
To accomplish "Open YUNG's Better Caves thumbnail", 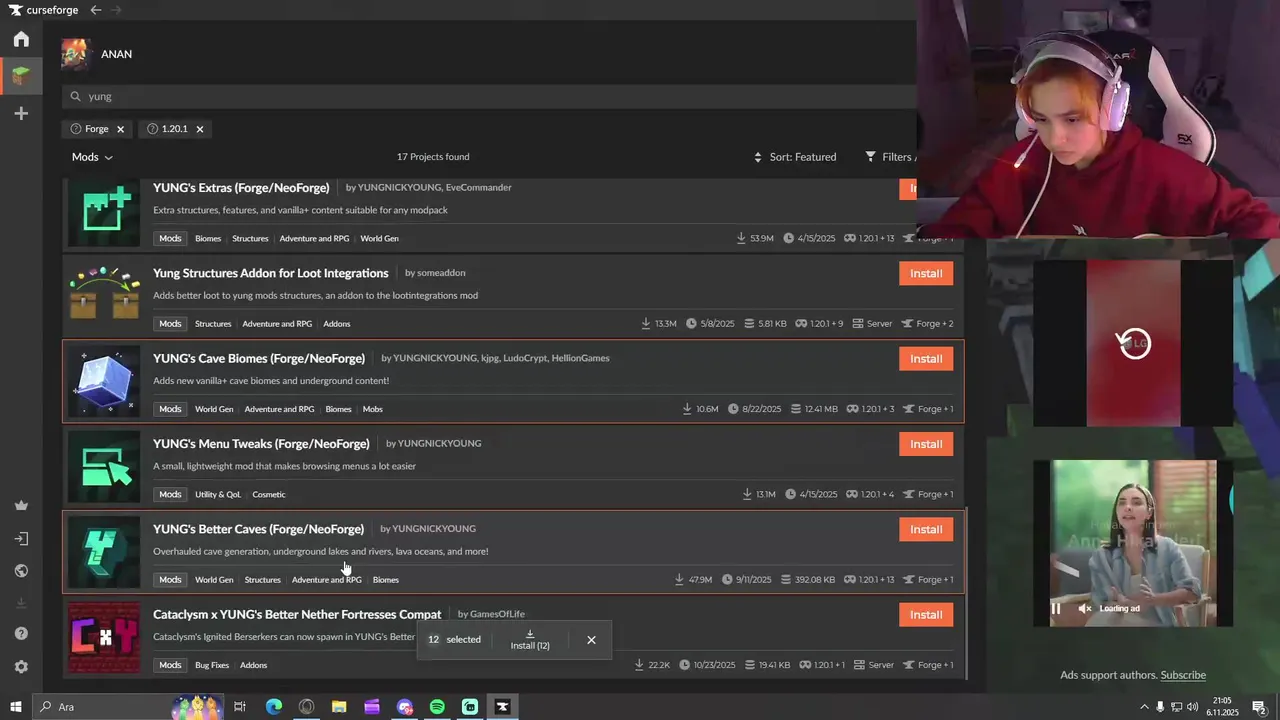I will pyautogui.click(x=104, y=552).
